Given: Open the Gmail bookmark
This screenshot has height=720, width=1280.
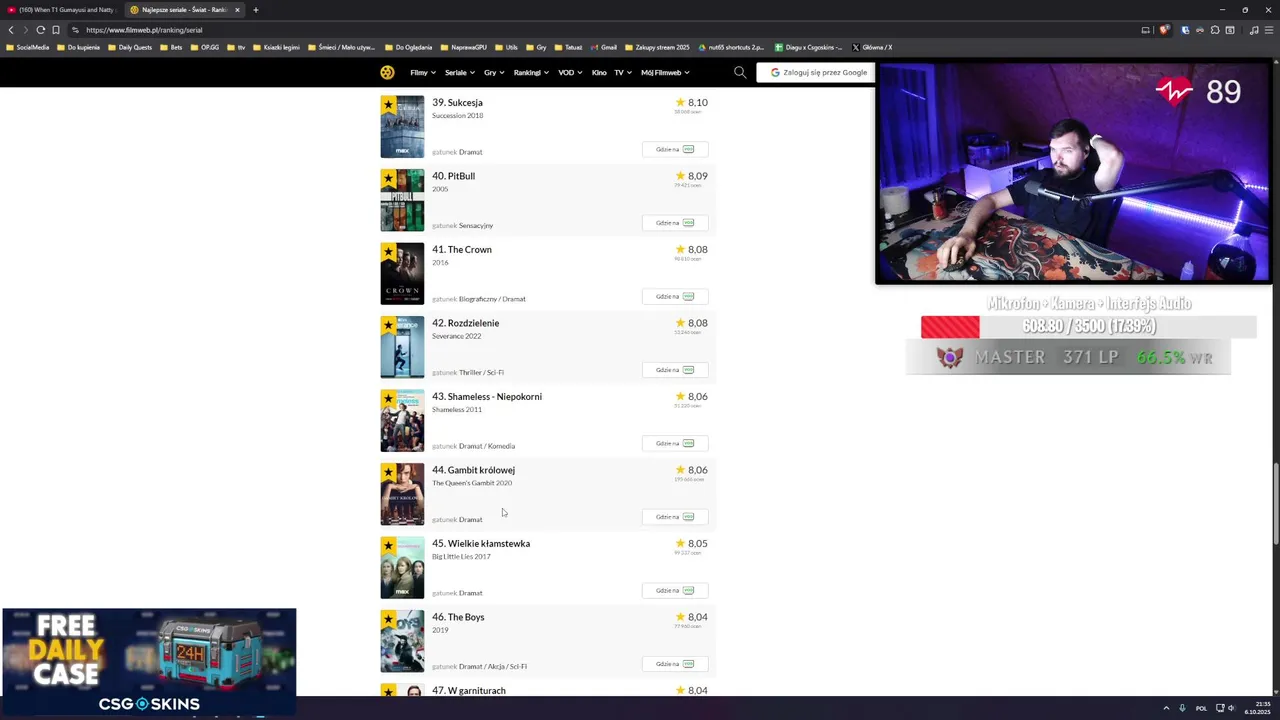Looking at the screenshot, I should [603, 47].
